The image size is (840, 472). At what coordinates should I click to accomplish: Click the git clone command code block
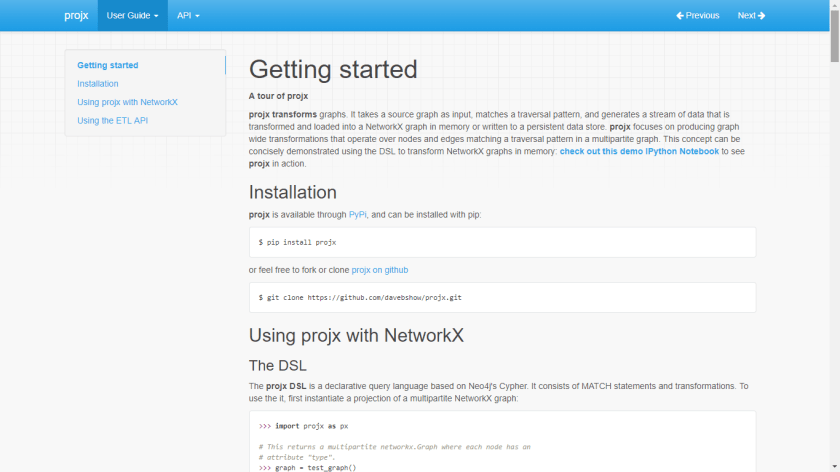pyautogui.click(x=502, y=297)
